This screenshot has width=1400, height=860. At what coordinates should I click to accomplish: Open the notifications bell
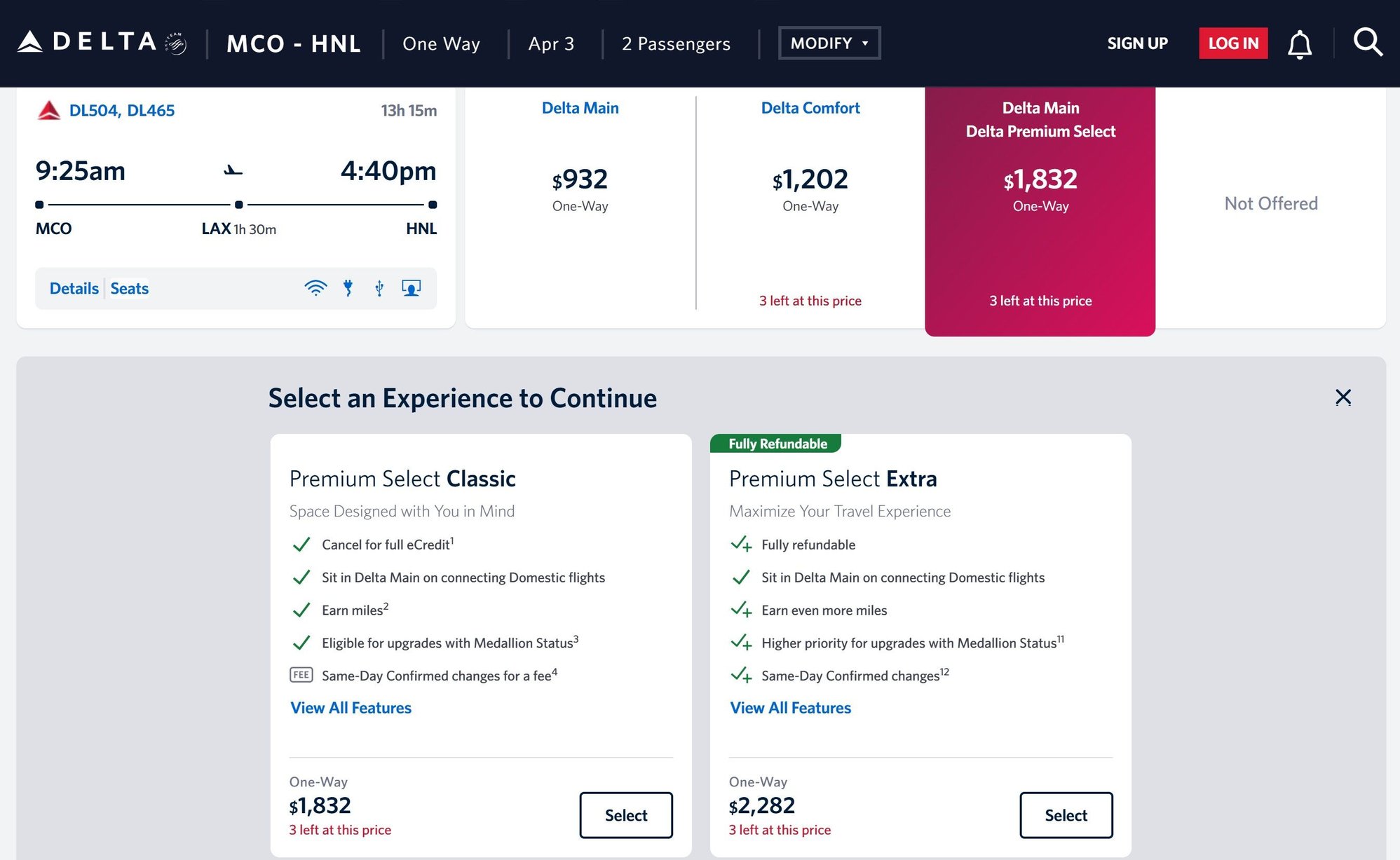point(1299,44)
